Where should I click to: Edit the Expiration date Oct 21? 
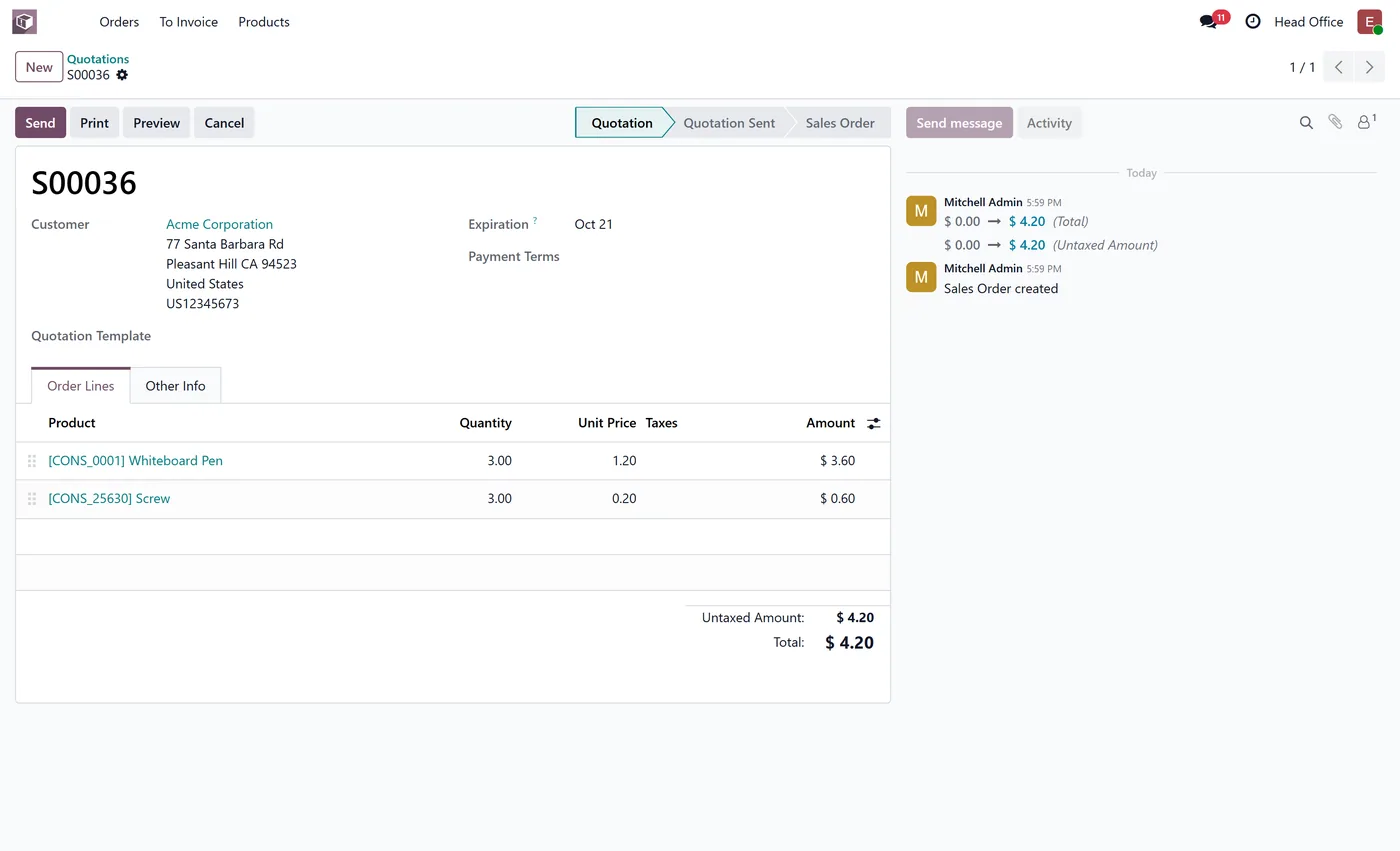pos(594,224)
